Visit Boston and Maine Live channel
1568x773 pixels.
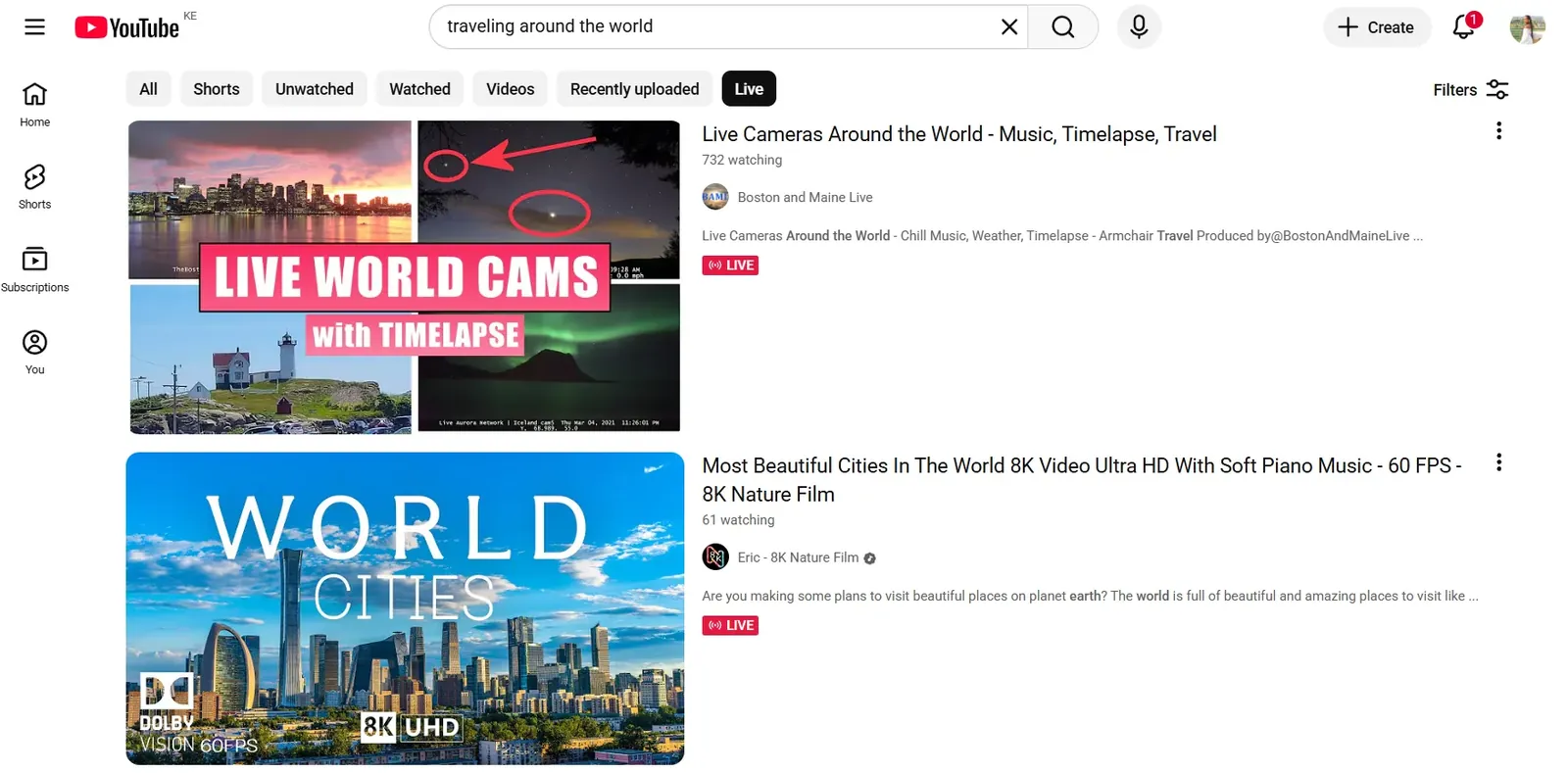pos(805,197)
